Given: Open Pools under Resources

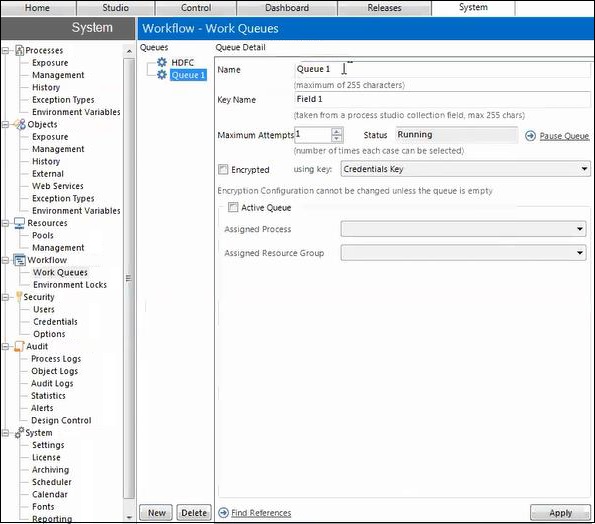Looking at the screenshot, I should (x=43, y=235).
